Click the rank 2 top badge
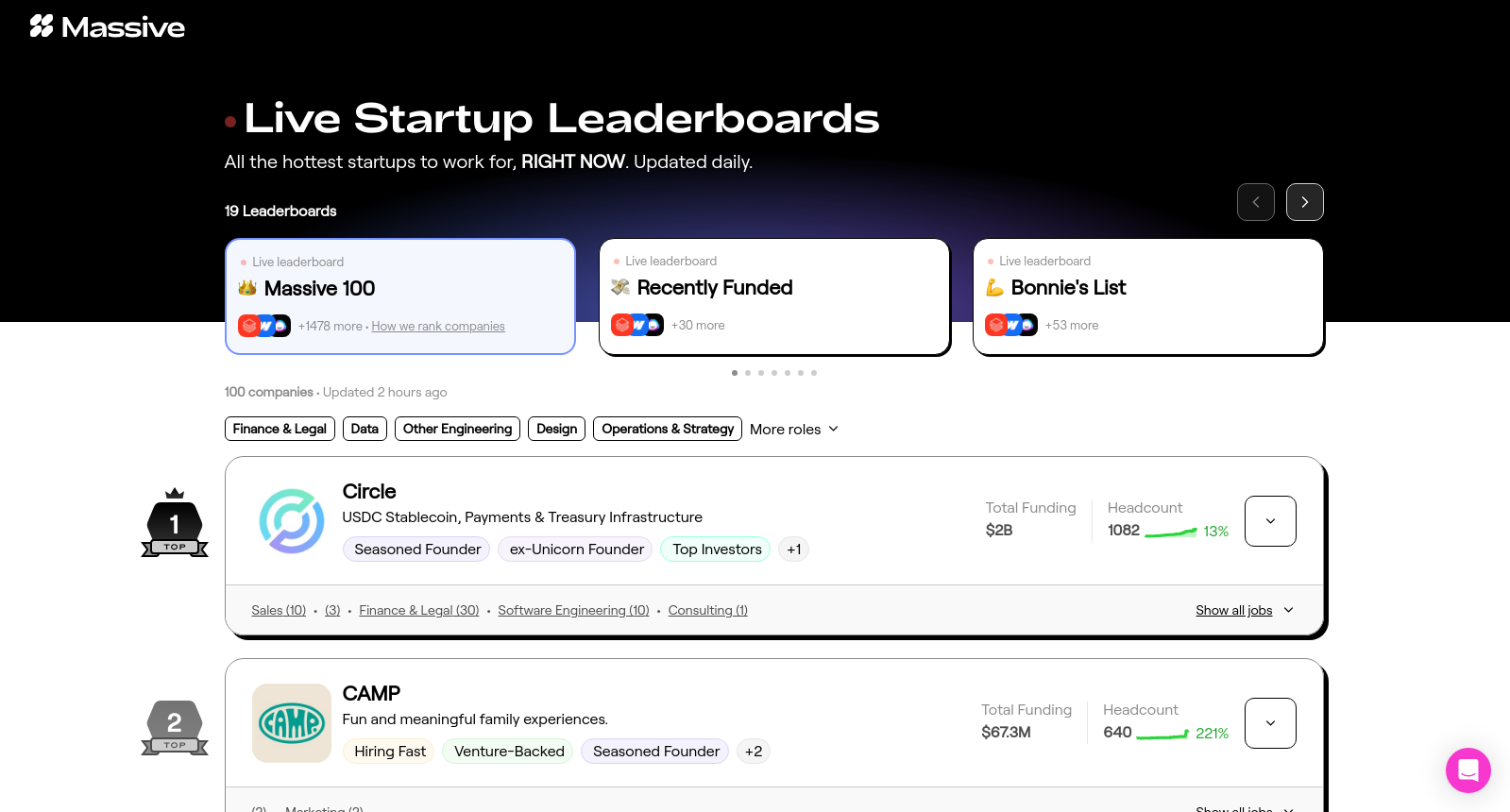 pyautogui.click(x=175, y=727)
